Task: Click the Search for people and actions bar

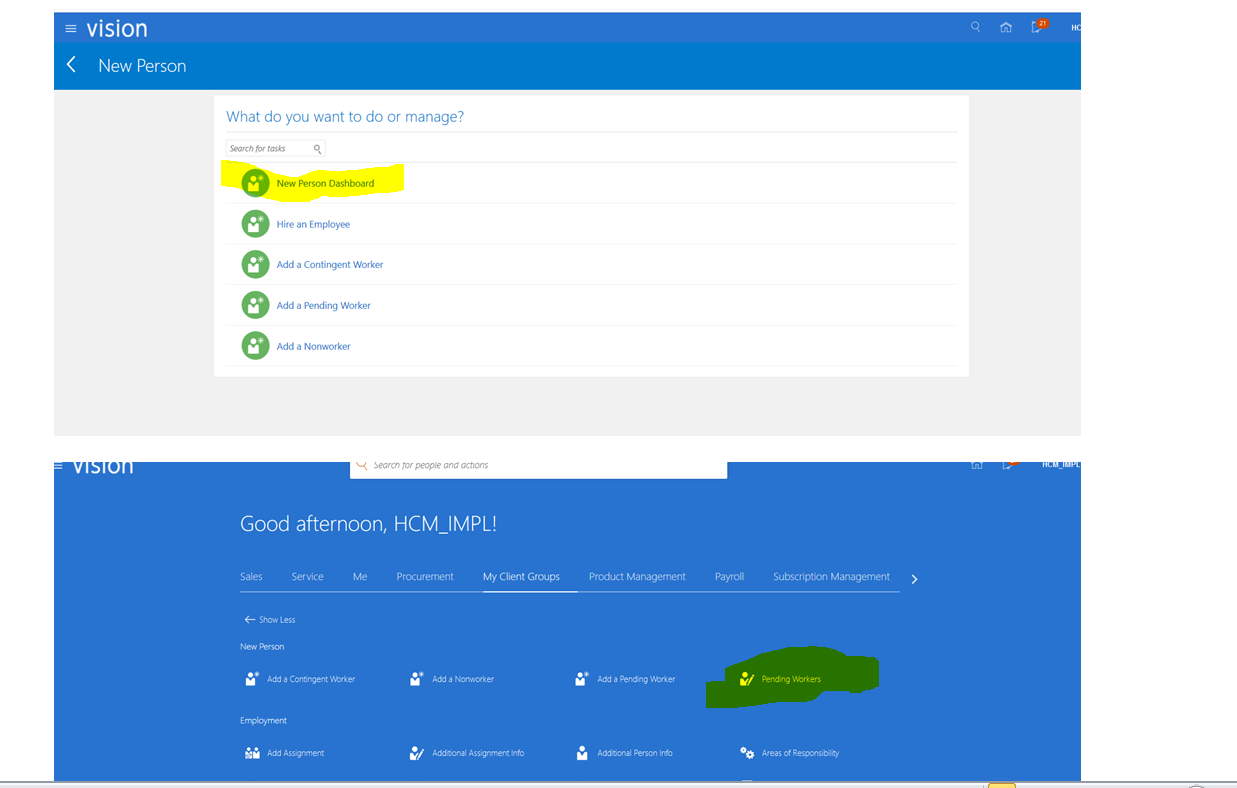Action: pyautogui.click(x=538, y=464)
